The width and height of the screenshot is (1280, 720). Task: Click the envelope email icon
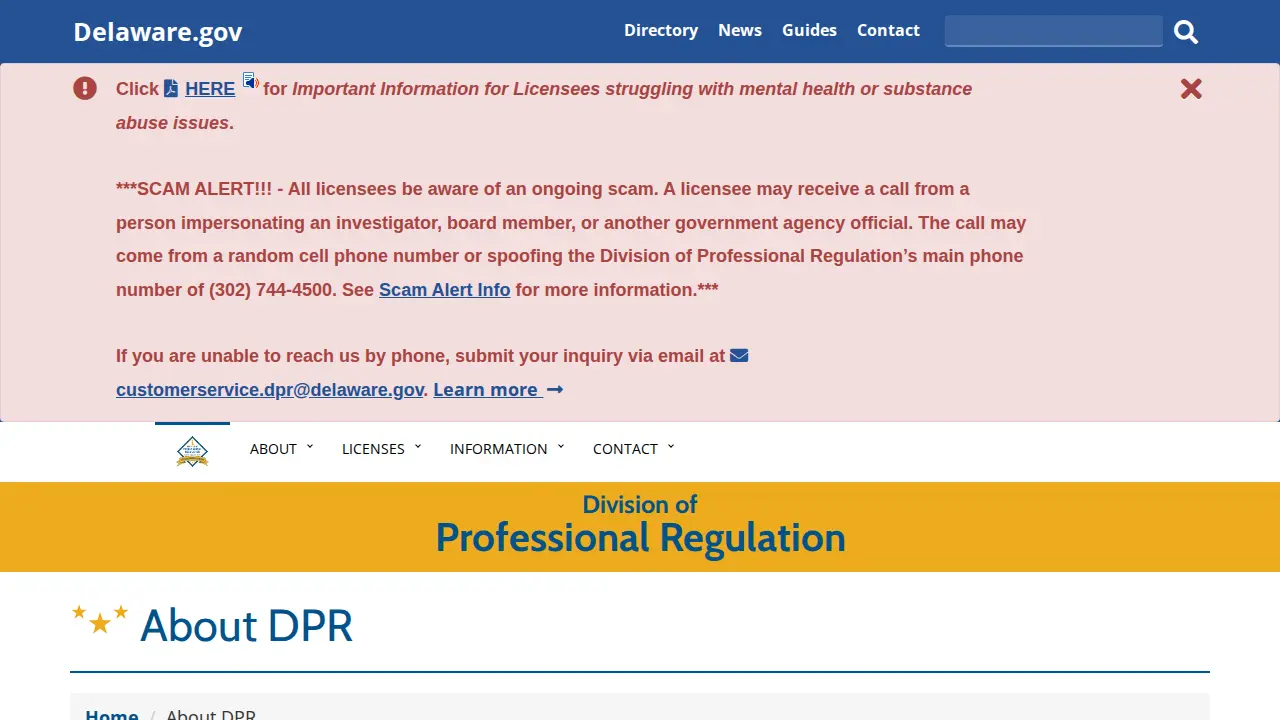(739, 355)
